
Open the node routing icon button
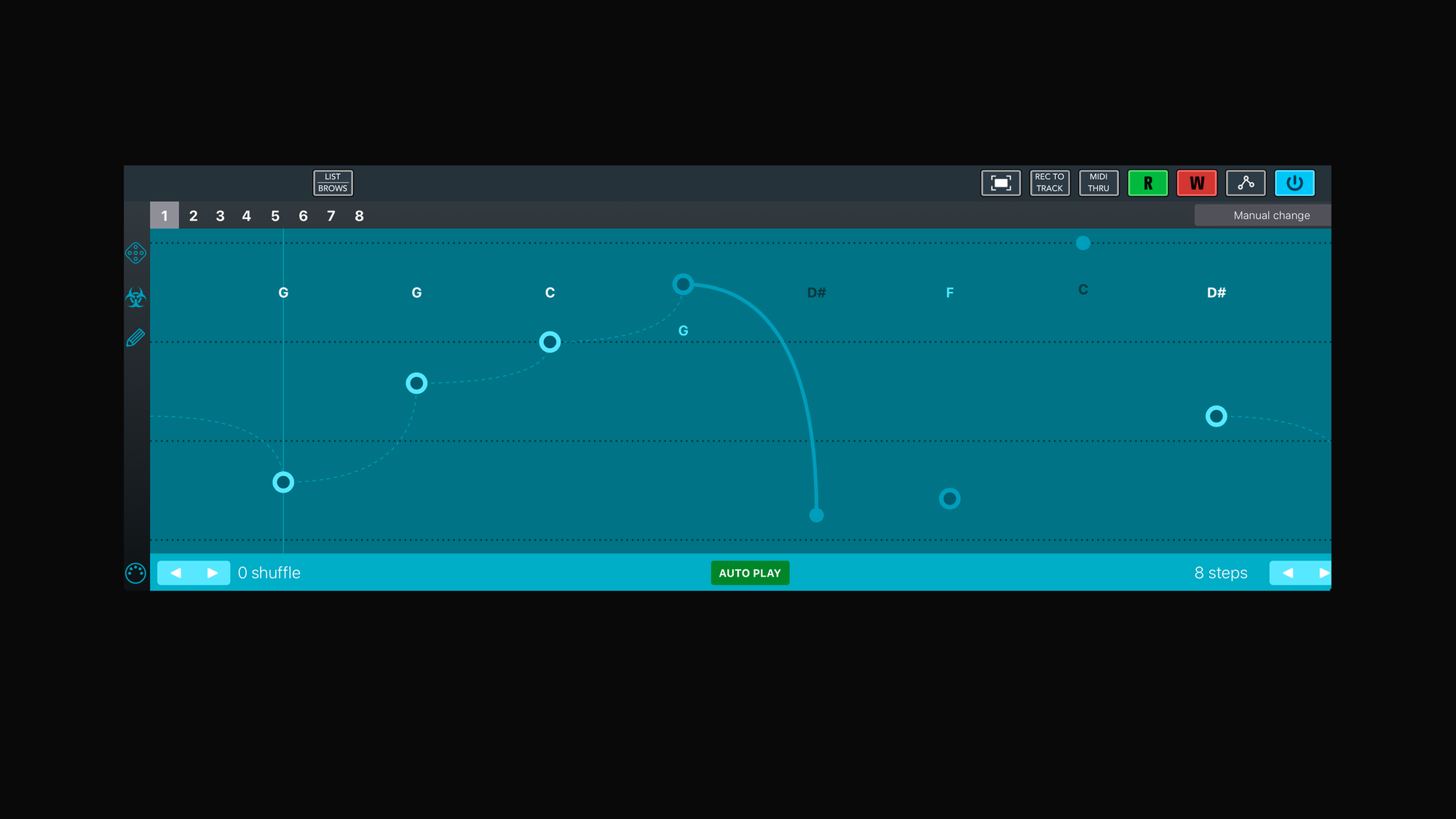[x=1245, y=183]
